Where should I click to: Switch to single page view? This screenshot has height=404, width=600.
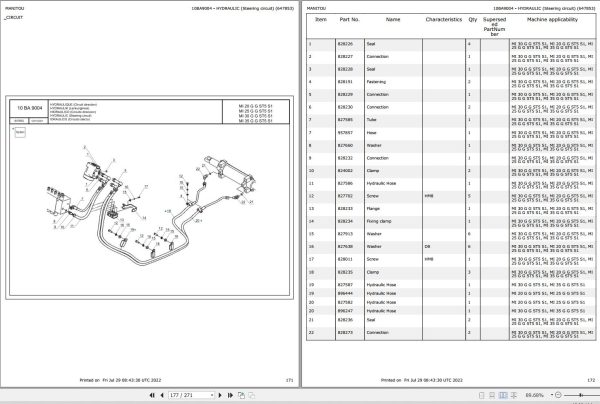(482, 395)
